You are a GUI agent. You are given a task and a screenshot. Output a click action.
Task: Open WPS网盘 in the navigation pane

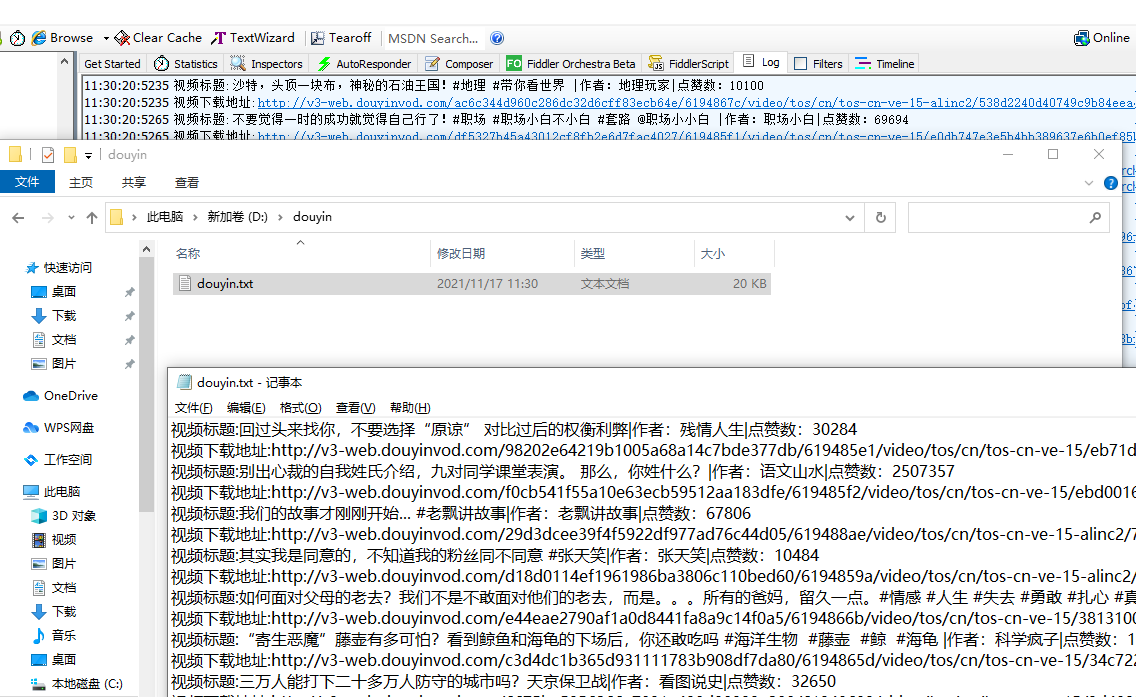[x=59, y=427]
